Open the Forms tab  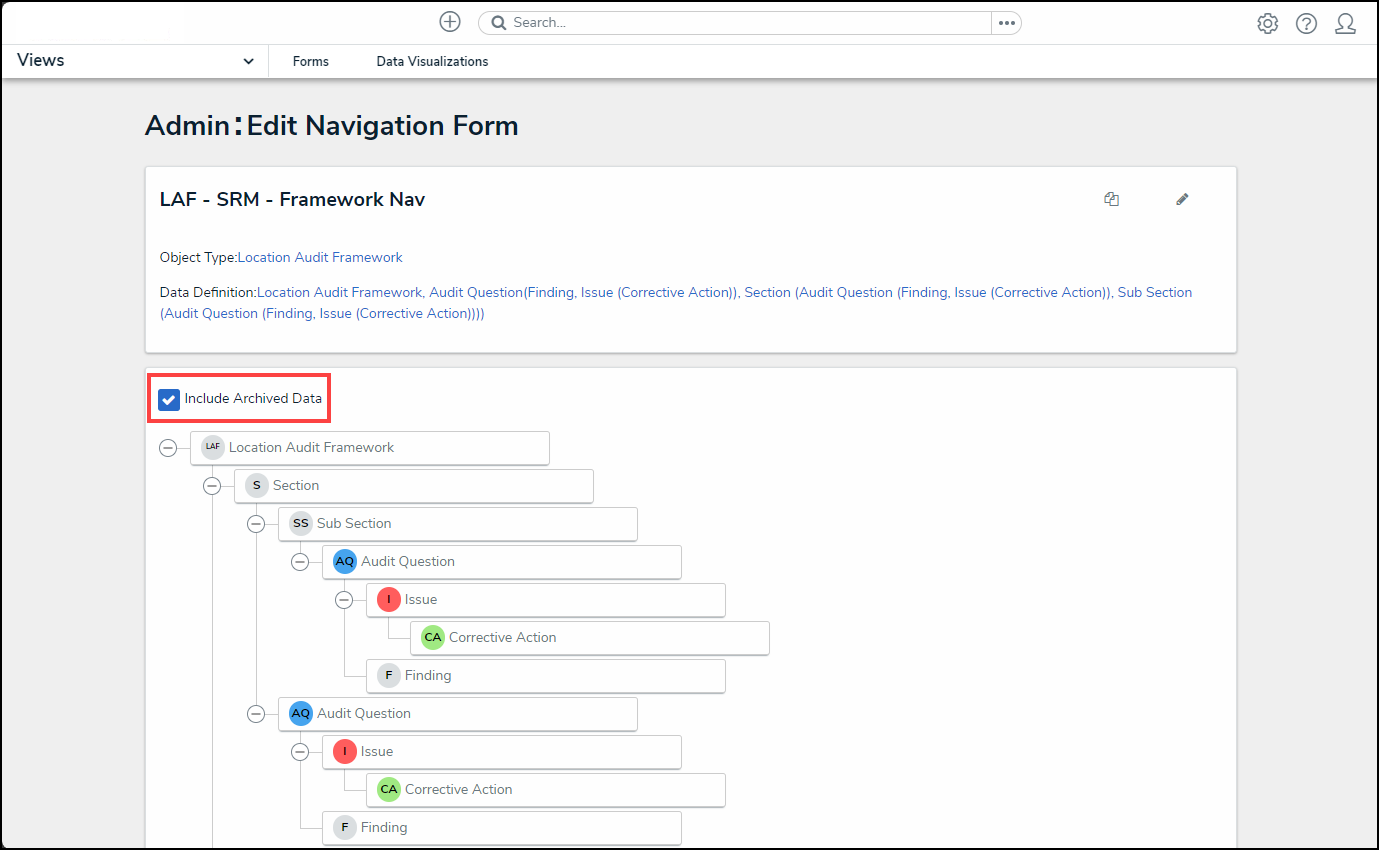[x=310, y=62]
